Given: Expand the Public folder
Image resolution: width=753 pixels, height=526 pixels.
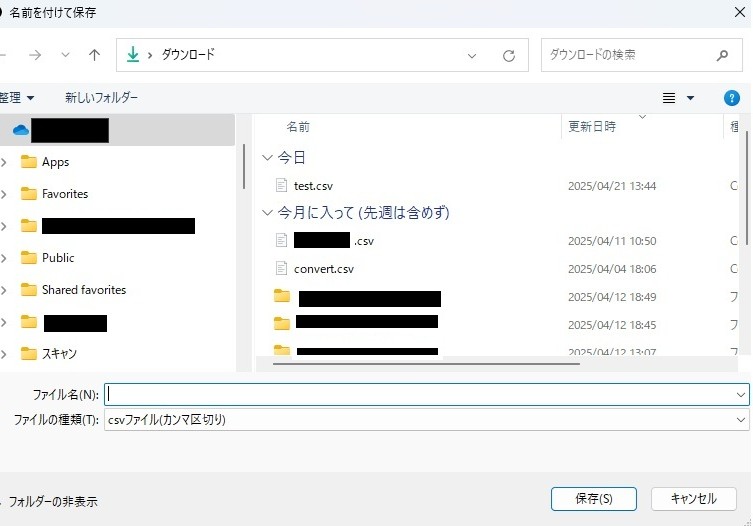Looking at the screenshot, I should pyautogui.click(x=4, y=258).
